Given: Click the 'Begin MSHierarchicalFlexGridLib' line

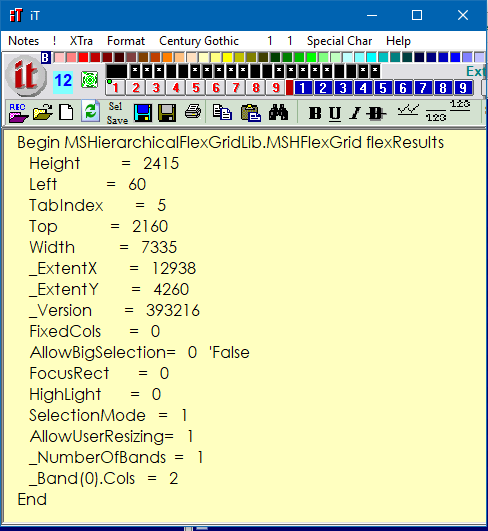Looking at the screenshot, I should pyautogui.click(x=230, y=143).
